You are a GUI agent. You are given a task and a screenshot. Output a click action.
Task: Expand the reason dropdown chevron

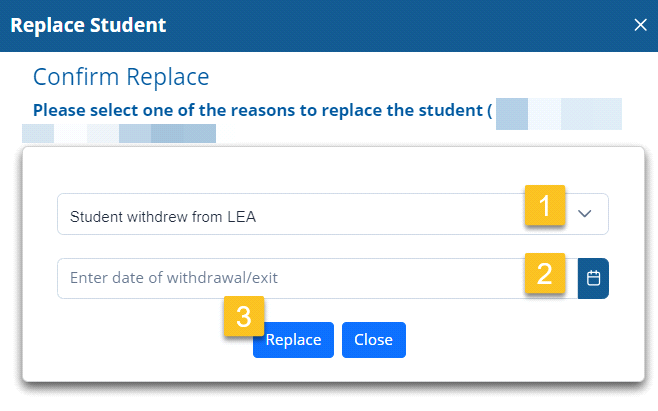click(586, 213)
